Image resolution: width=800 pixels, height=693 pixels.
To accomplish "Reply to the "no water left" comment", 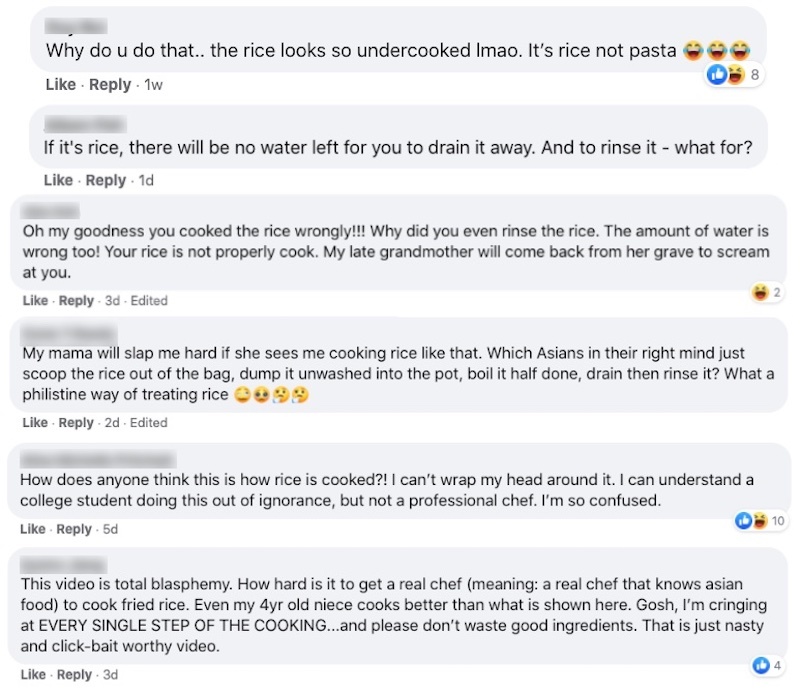I will point(106,180).
